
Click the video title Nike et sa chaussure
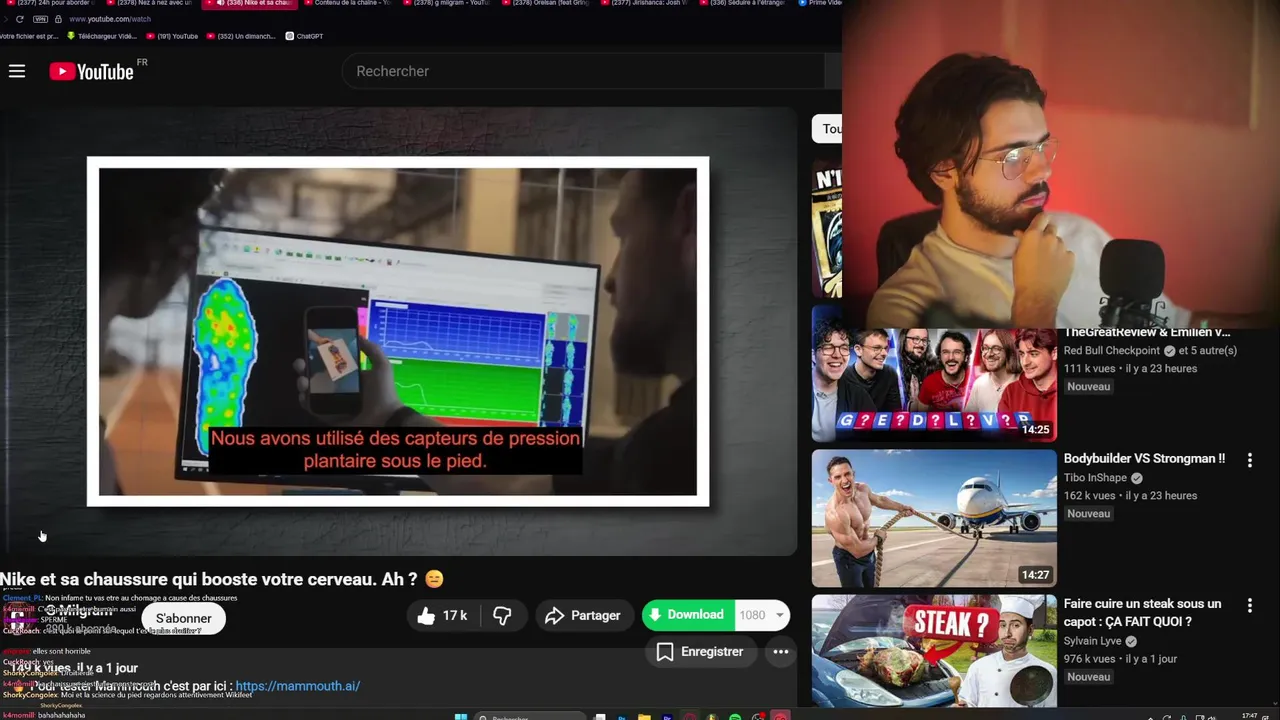coord(222,579)
